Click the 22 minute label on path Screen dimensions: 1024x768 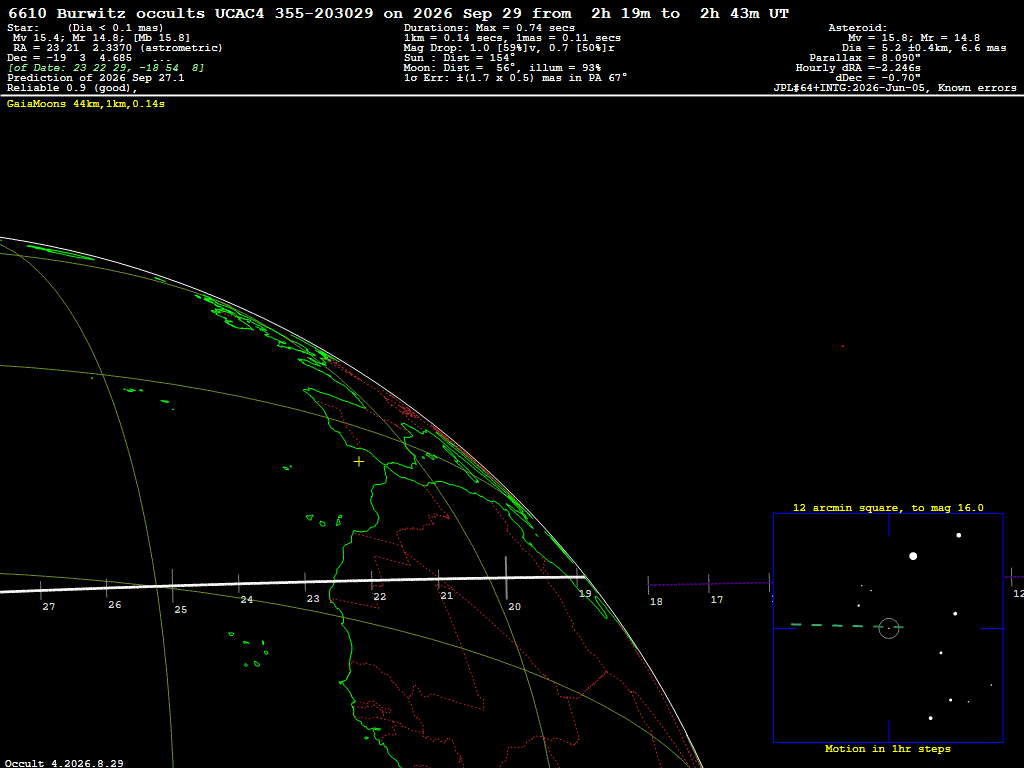[x=379, y=597]
